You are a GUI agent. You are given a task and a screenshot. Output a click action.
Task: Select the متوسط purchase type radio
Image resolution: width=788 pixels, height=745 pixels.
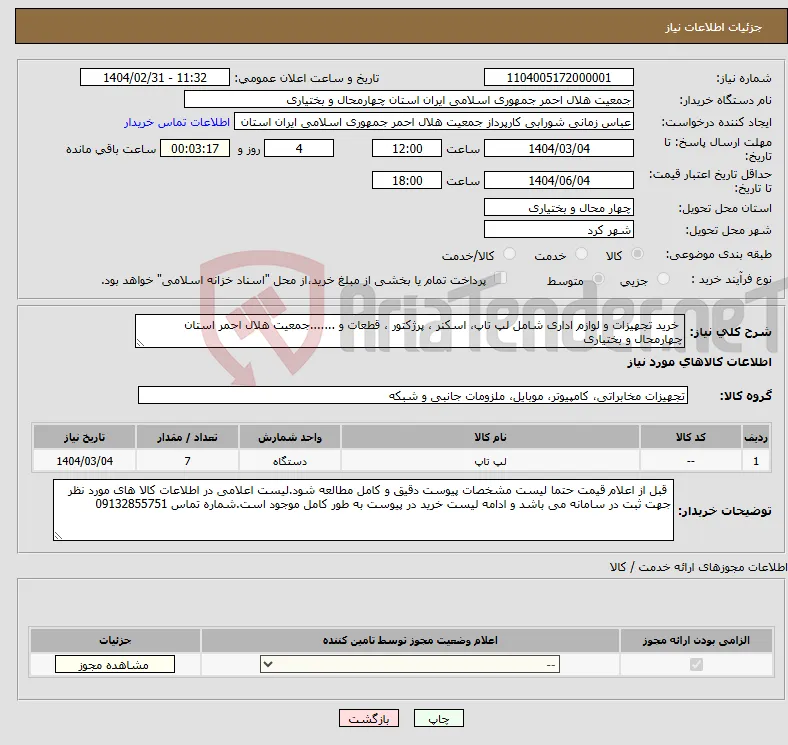598,279
